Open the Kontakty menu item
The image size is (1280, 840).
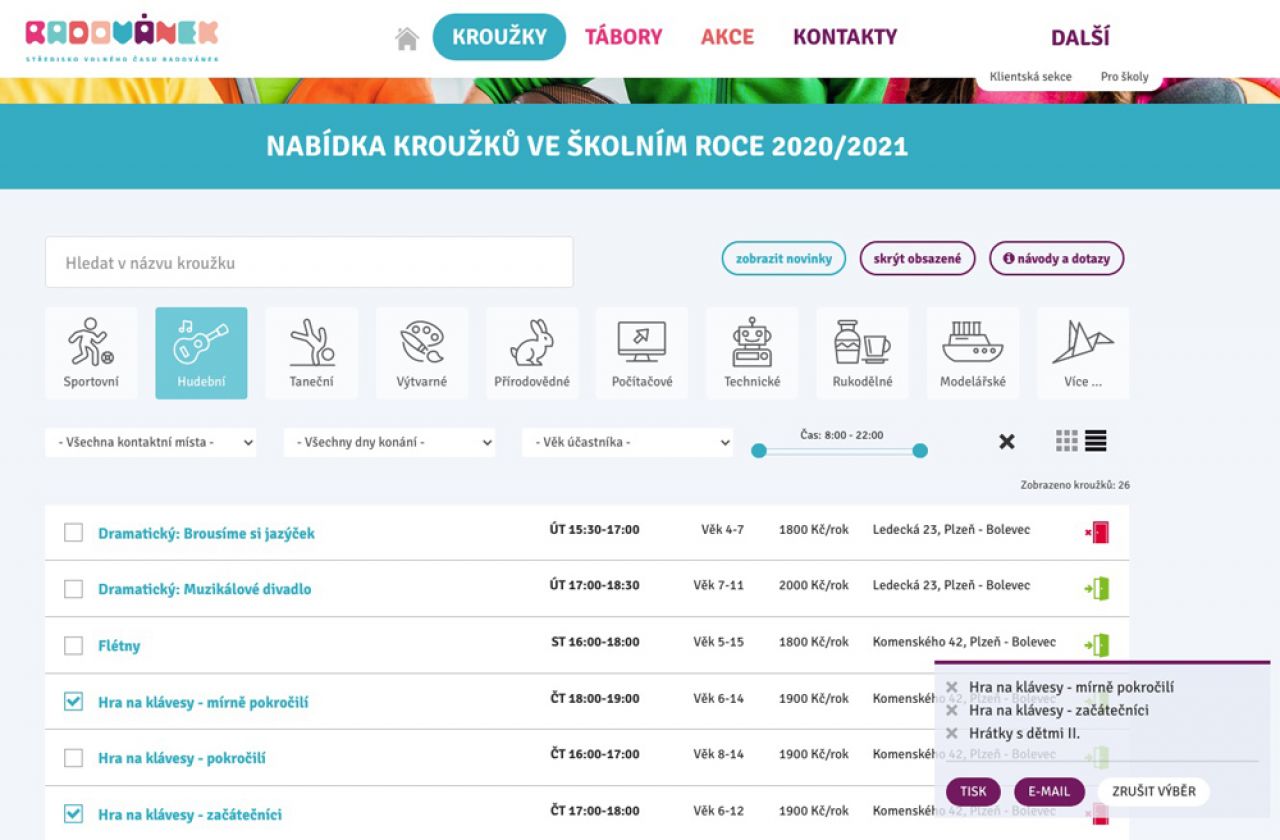coord(845,37)
